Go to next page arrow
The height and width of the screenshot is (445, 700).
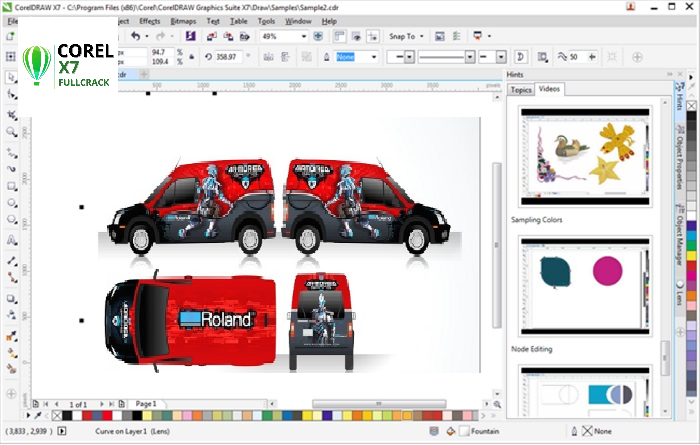point(102,404)
